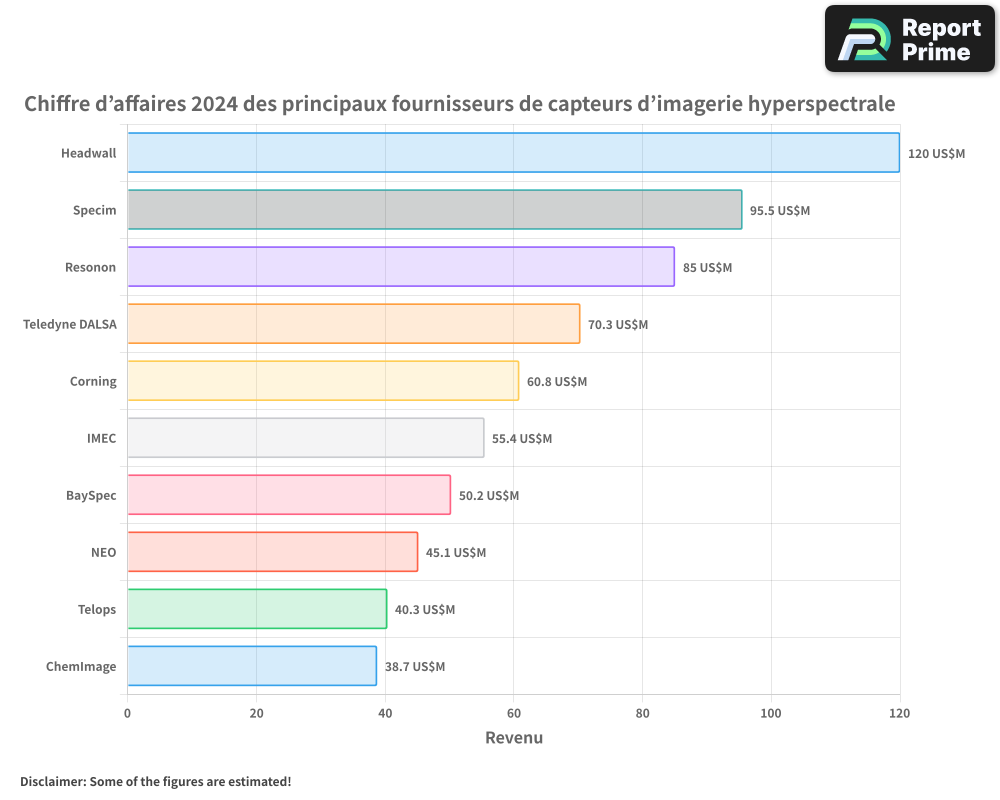The width and height of the screenshot is (1000, 800).
Task: Click the green Telops bar
Action: [x=256, y=609]
